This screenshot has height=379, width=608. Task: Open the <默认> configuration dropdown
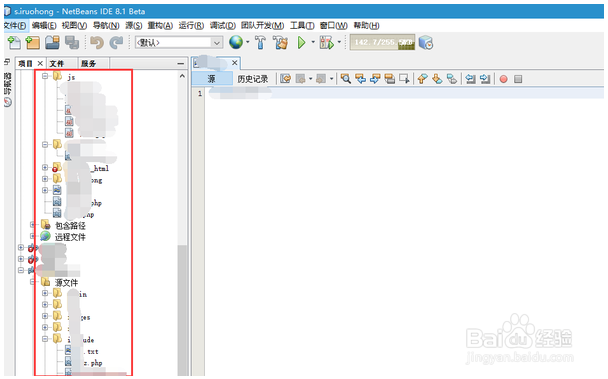coord(179,42)
